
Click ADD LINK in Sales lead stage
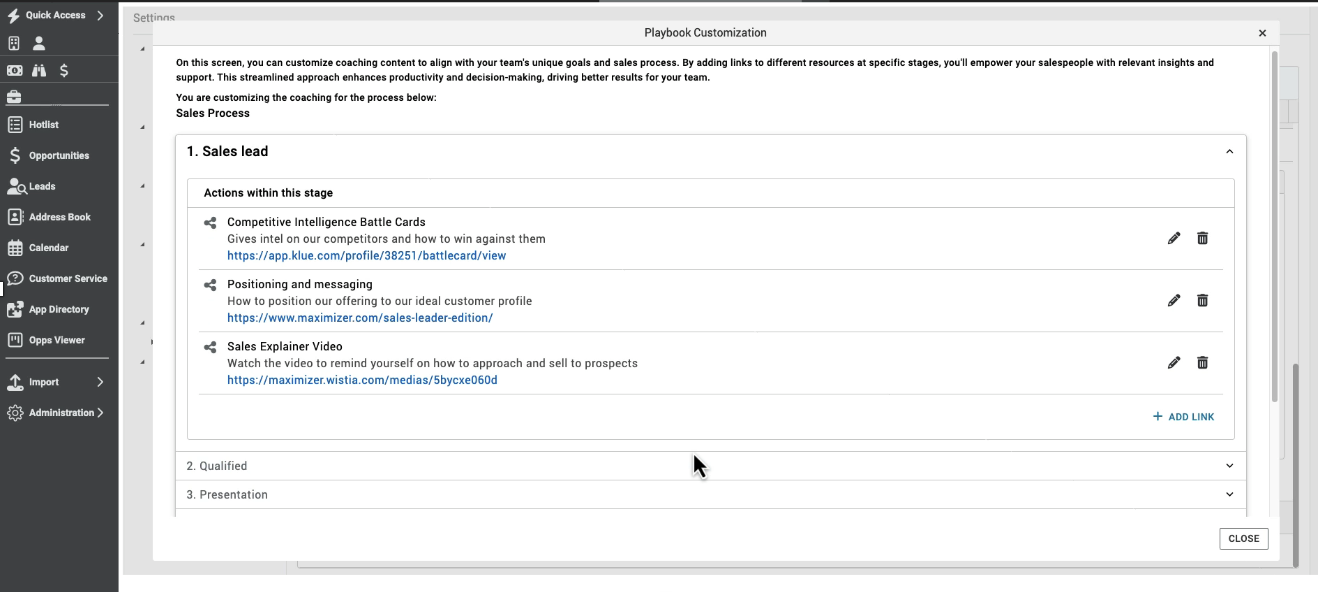pyautogui.click(x=1184, y=417)
